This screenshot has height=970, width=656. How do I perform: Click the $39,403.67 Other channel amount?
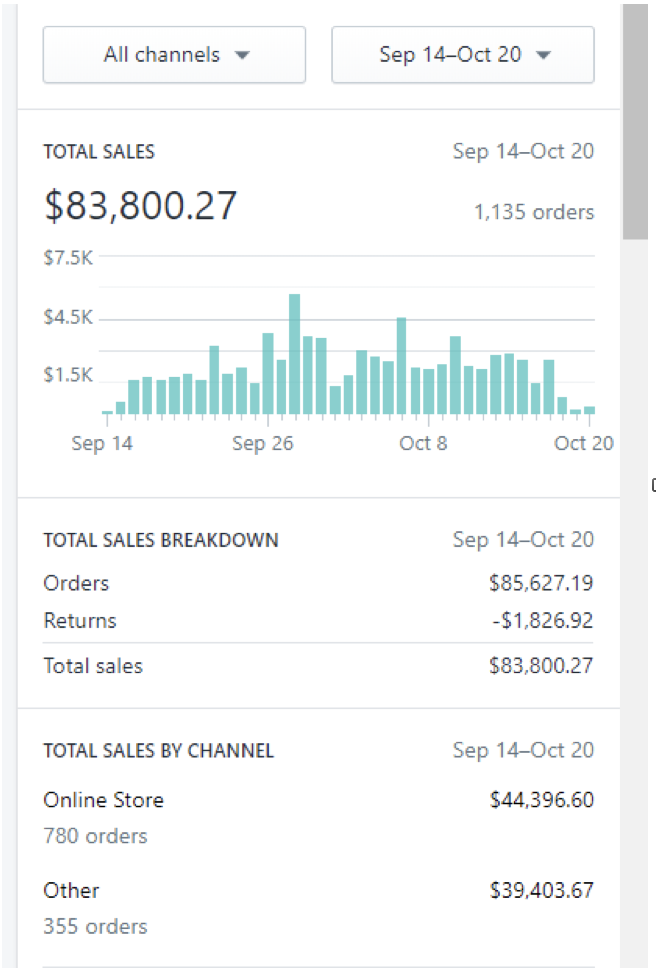pyautogui.click(x=540, y=890)
